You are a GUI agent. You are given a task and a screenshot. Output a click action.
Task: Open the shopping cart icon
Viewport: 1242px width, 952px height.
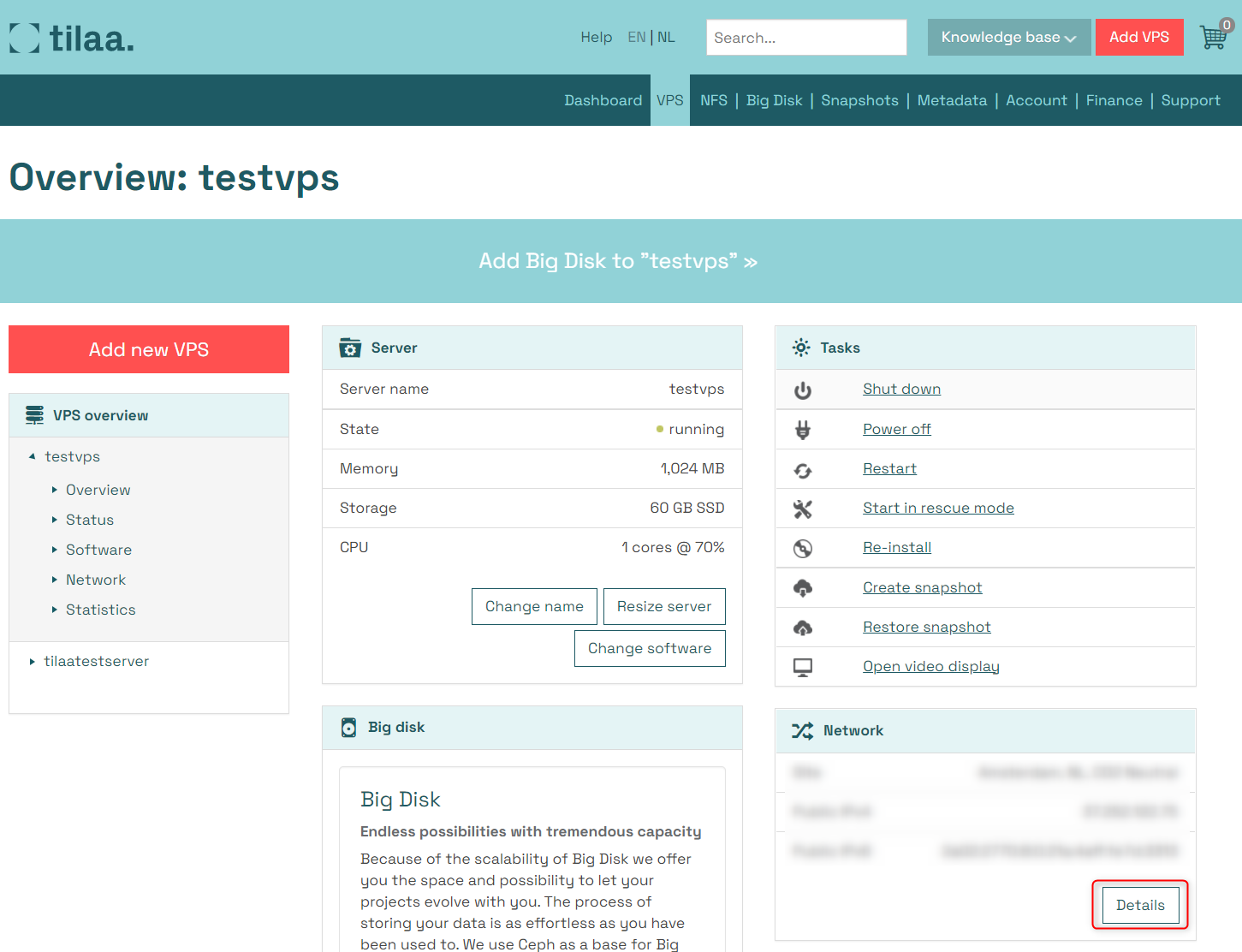pos(1215,36)
